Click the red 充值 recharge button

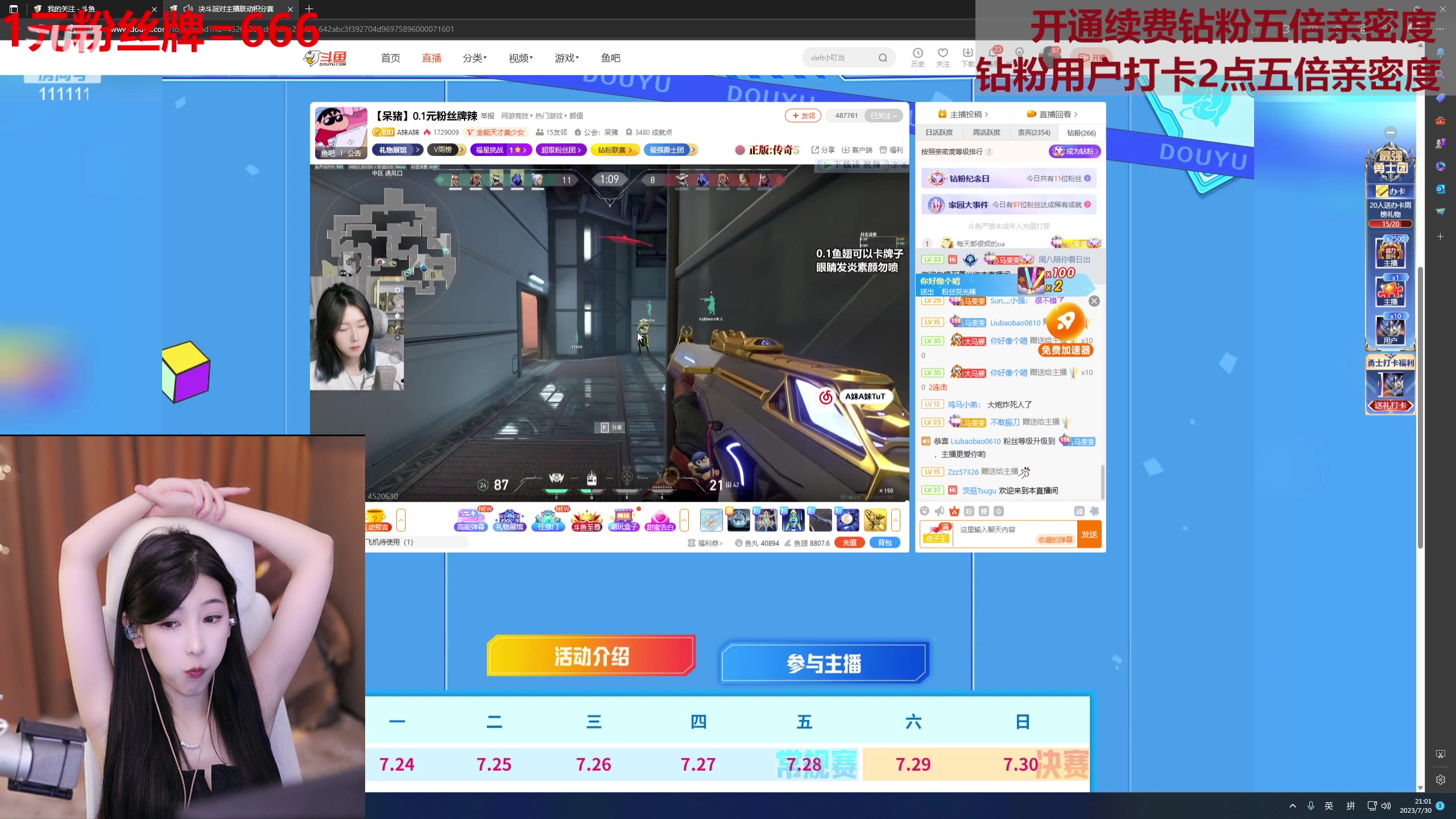pyautogui.click(x=850, y=543)
